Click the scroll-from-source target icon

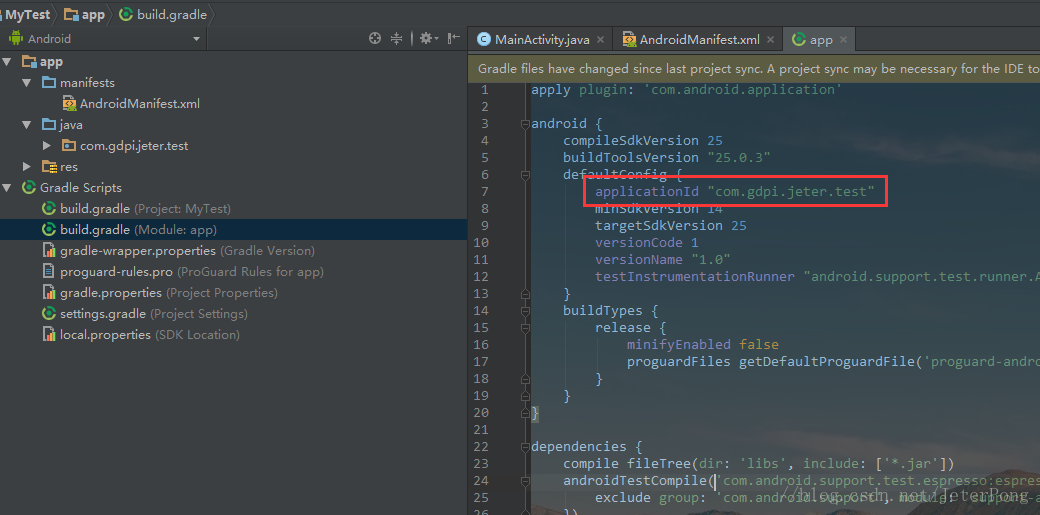[x=375, y=38]
